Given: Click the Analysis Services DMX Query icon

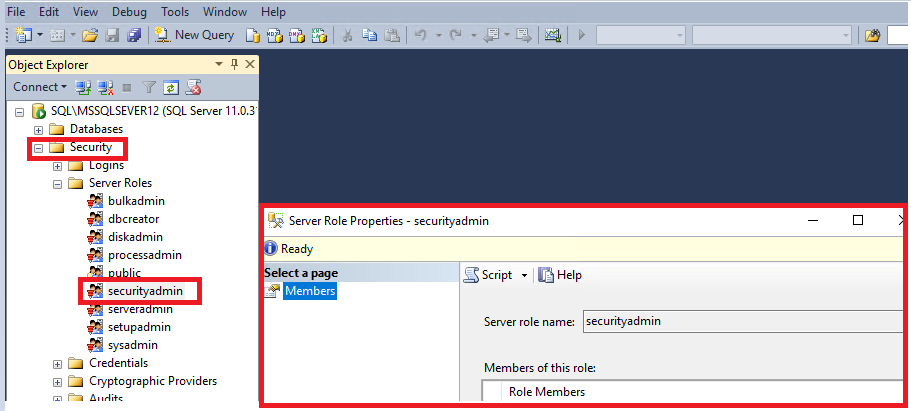Looking at the screenshot, I should 297,35.
